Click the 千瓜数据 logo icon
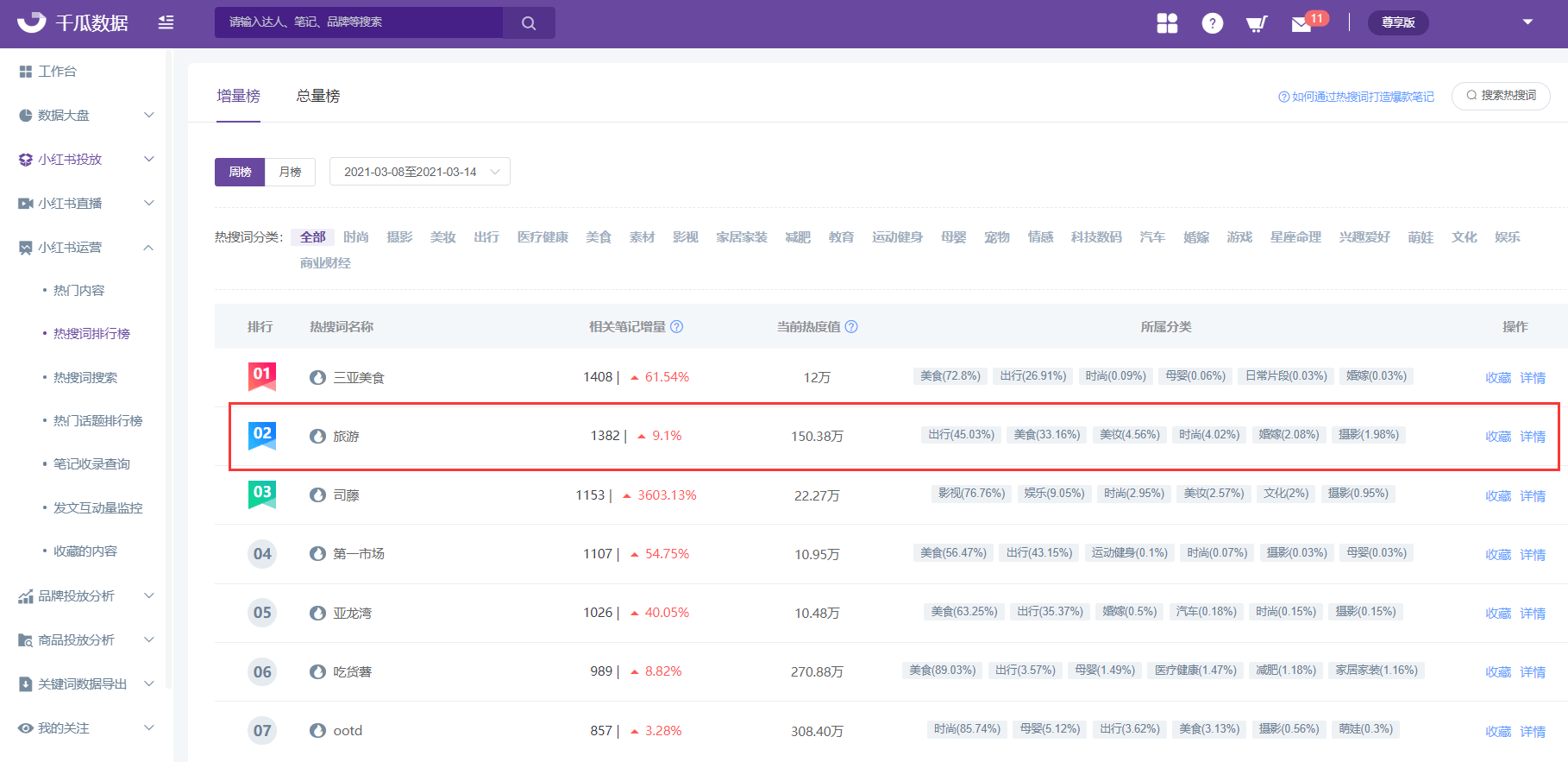The width and height of the screenshot is (1568, 762). click(32, 22)
